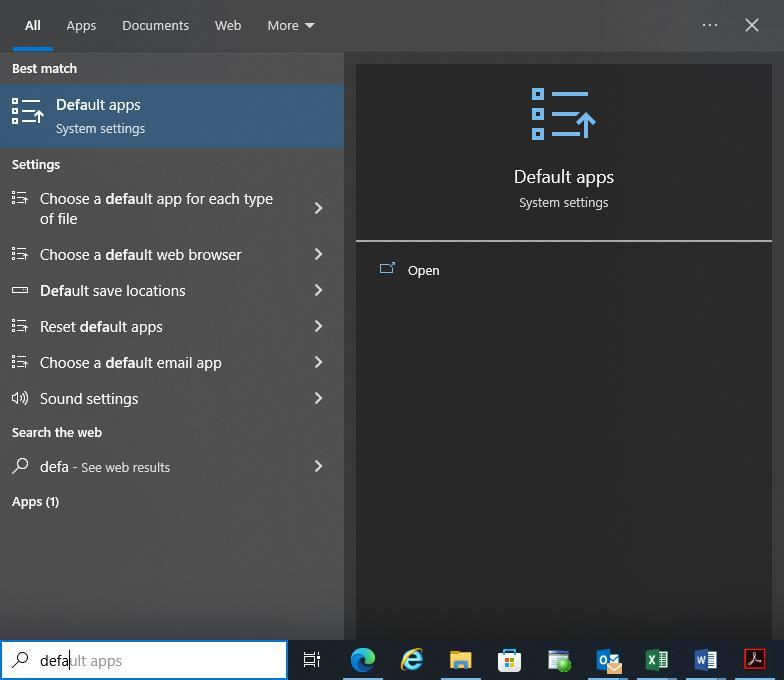Expand 'defa - See web results' arrow
Viewport: 784px width, 680px height.
318,466
